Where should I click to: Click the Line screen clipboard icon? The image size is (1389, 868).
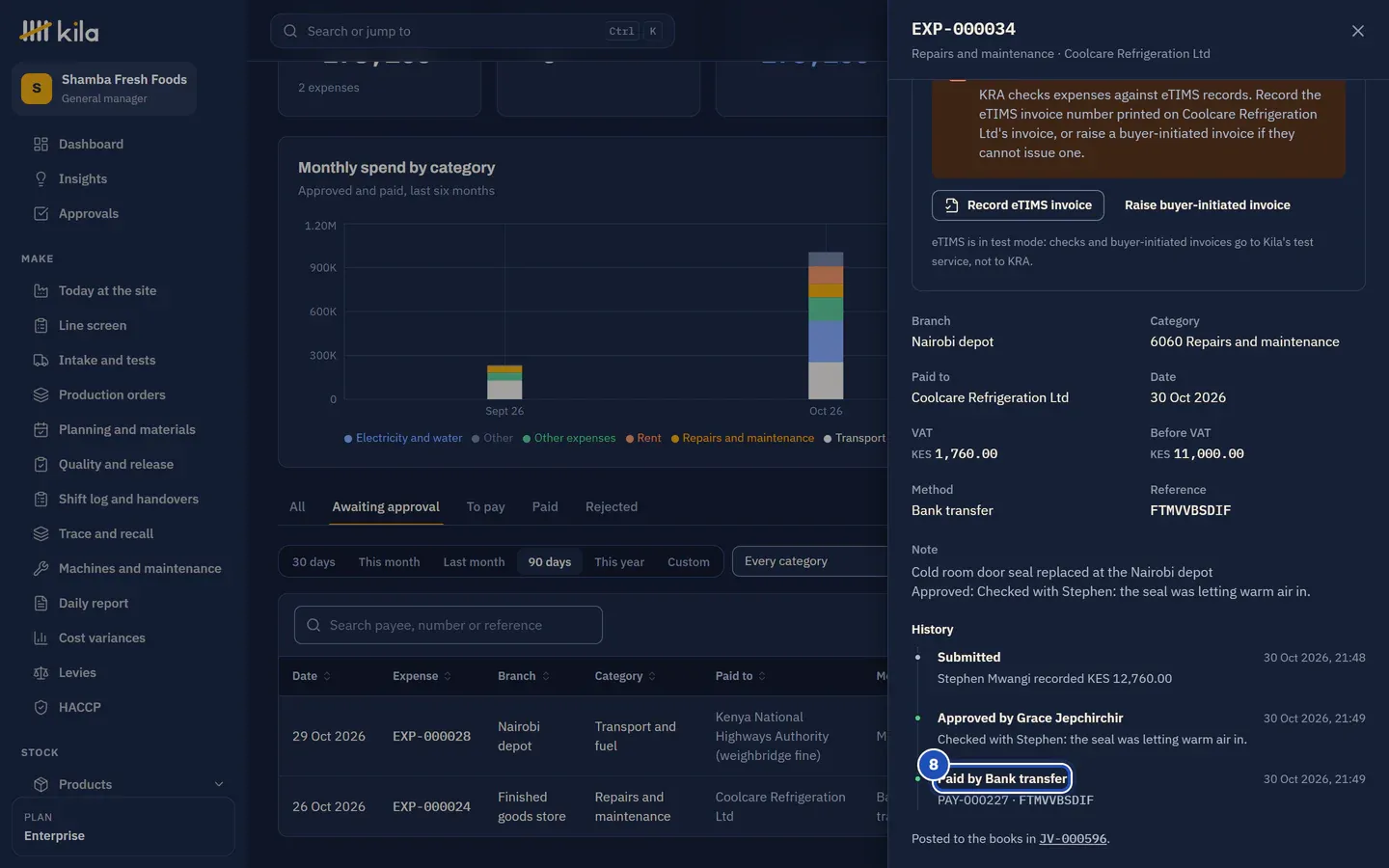[x=41, y=326]
